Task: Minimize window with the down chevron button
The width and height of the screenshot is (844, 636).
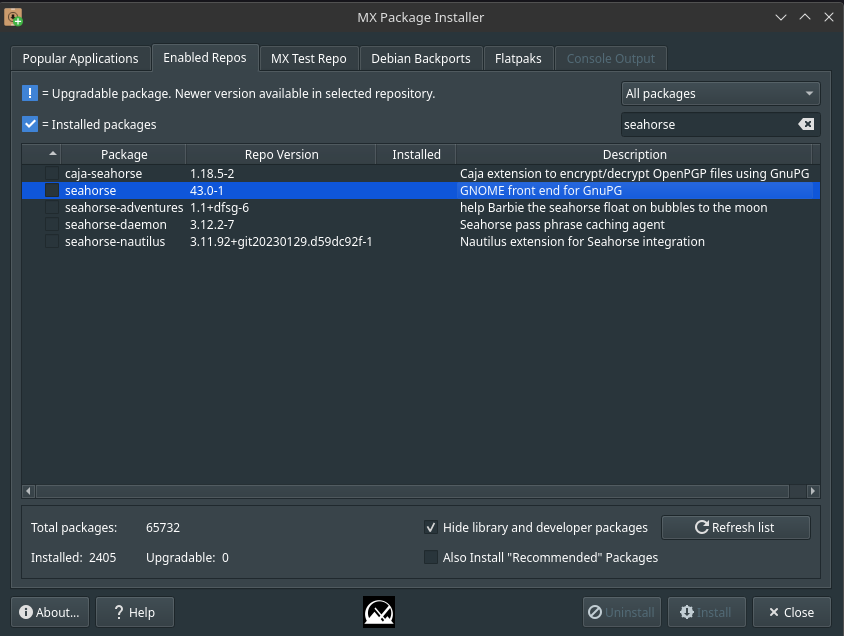Action: point(780,17)
